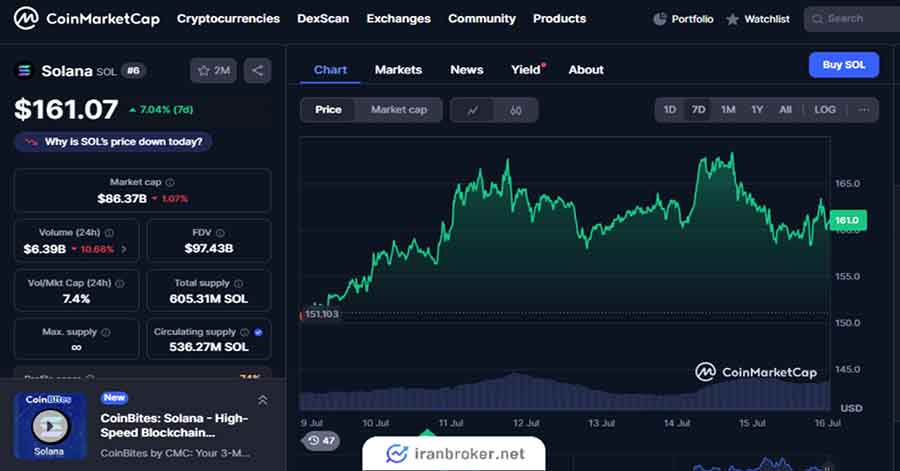The width and height of the screenshot is (900, 471).
Task: Click the 605.31M SOL total supply
Action: tap(208, 299)
